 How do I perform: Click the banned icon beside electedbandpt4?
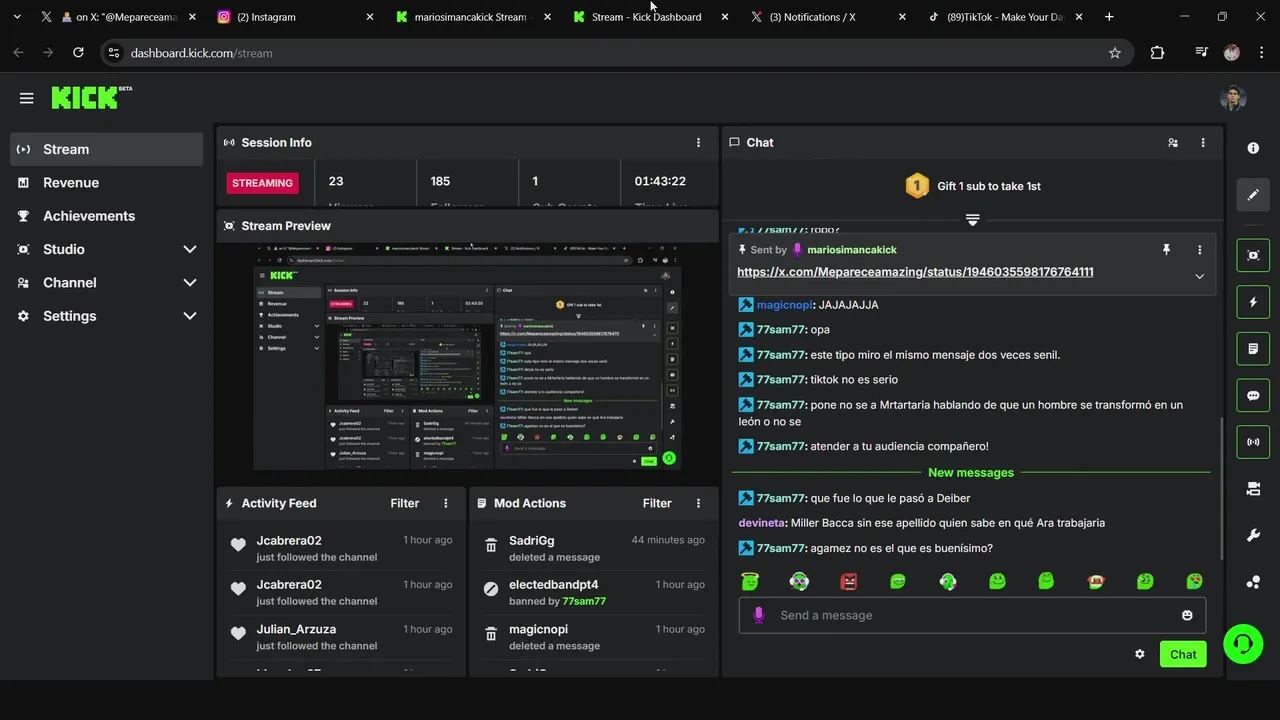tap(491, 589)
